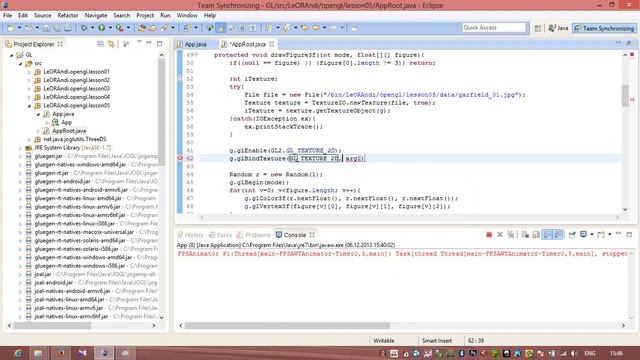Click red error marker in overview ruler
This screenshot has height=360, width=640.
[632, 99]
